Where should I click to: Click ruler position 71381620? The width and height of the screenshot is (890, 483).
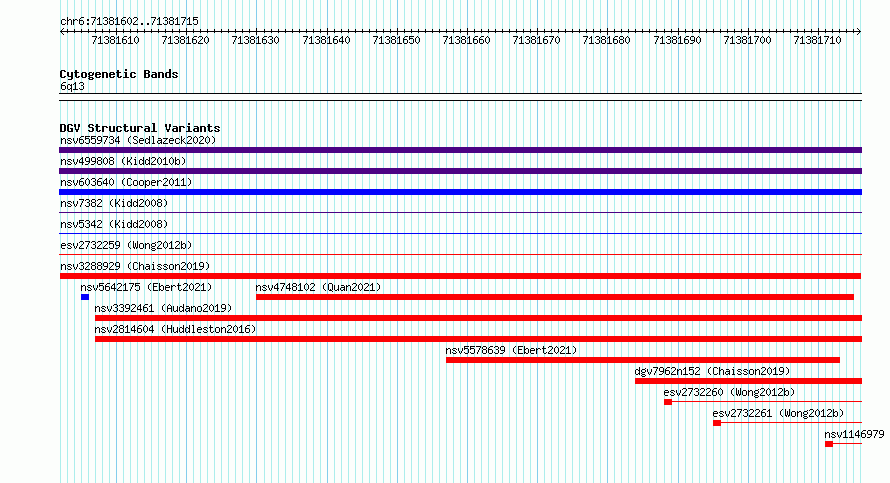pos(186,40)
